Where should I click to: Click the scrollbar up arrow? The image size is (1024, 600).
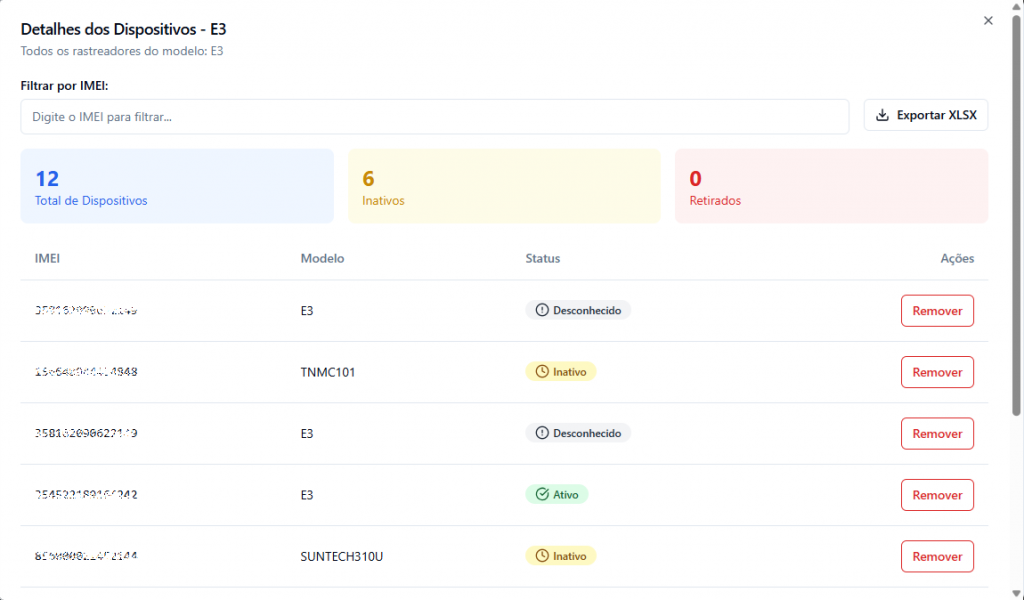click(1016, 6)
